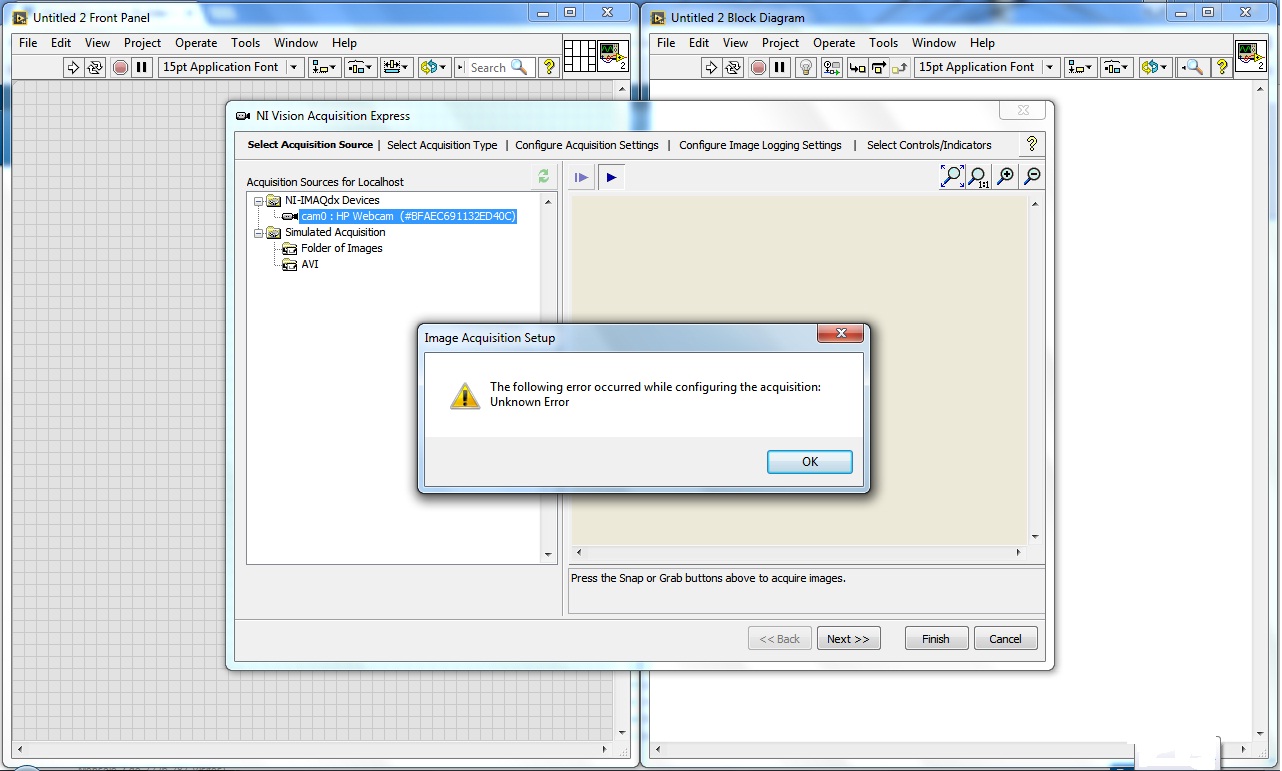Click the Front Panel connector pane grid

[x=580, y=56]
